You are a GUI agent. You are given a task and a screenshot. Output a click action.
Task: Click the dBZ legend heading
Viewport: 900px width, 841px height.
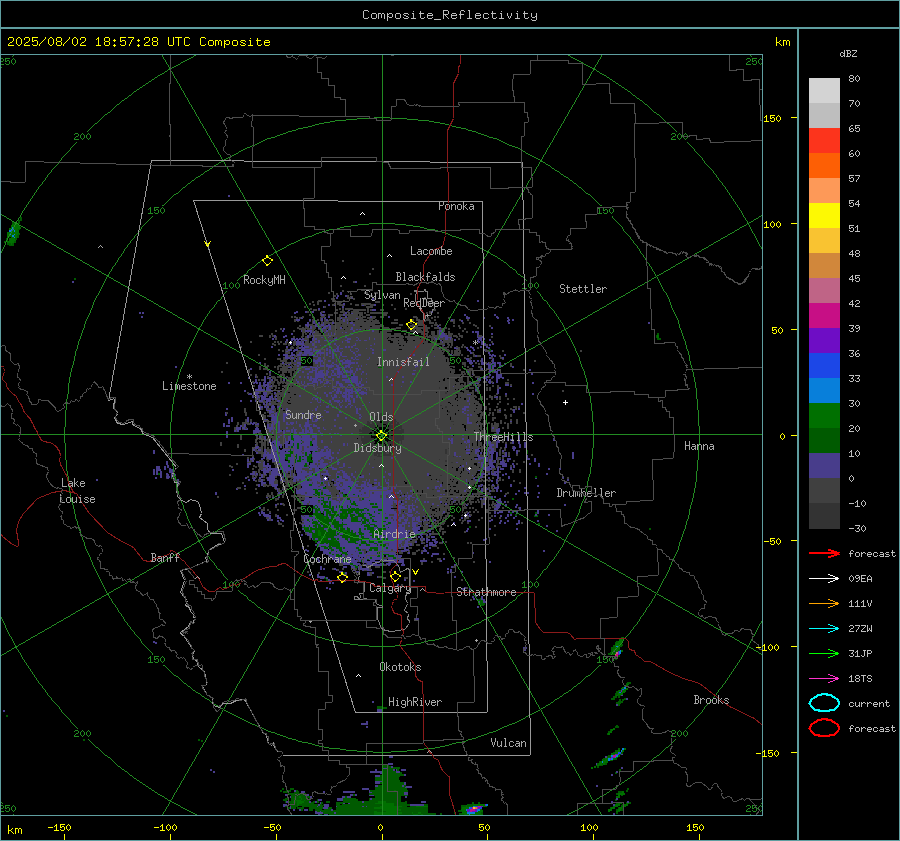[x=848, y=53]
